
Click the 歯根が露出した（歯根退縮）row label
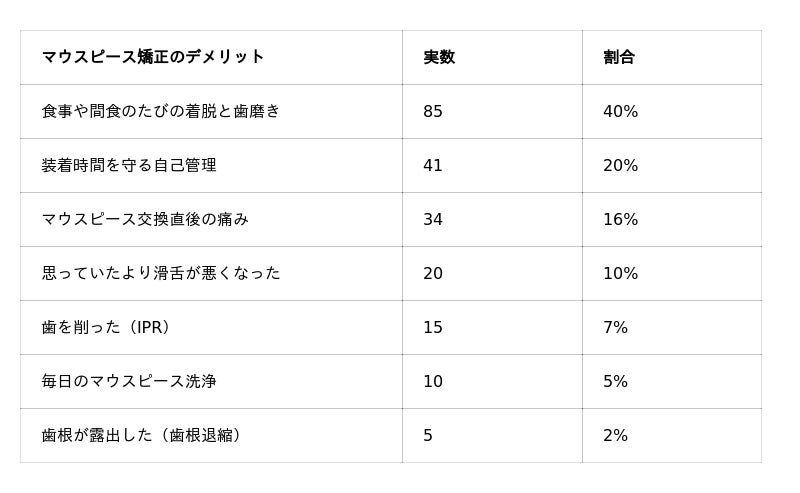pyautogui.click(x=143, y=435)
